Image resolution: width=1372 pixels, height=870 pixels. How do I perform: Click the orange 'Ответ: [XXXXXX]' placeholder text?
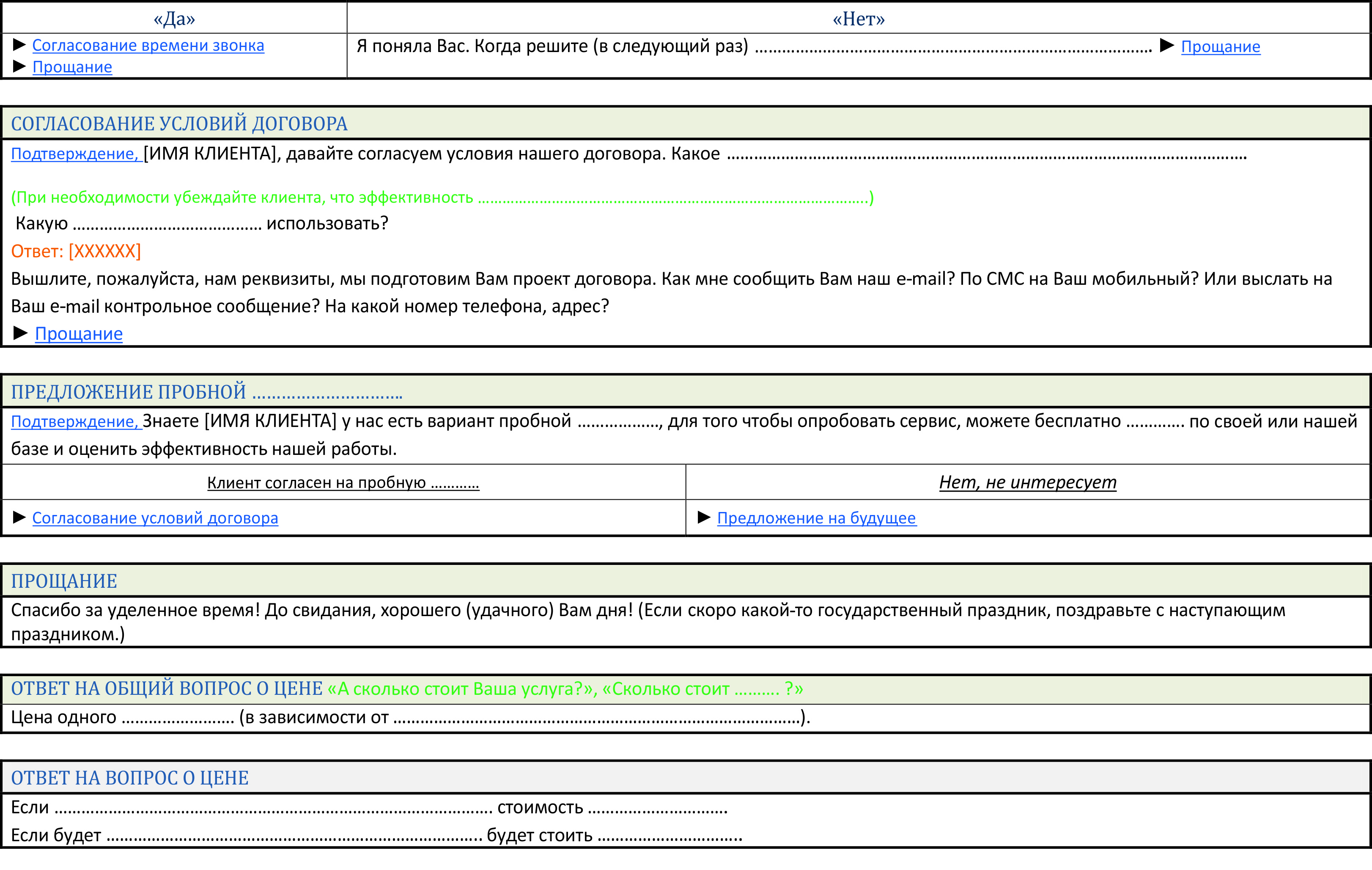76,251
